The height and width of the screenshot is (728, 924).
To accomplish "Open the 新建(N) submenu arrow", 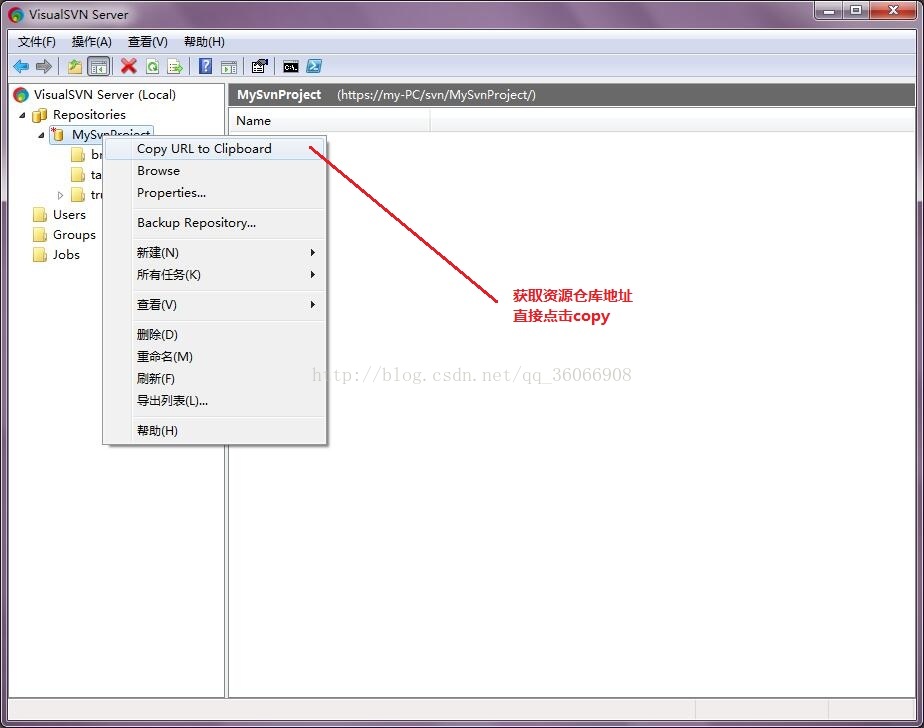I will point(313,252).
